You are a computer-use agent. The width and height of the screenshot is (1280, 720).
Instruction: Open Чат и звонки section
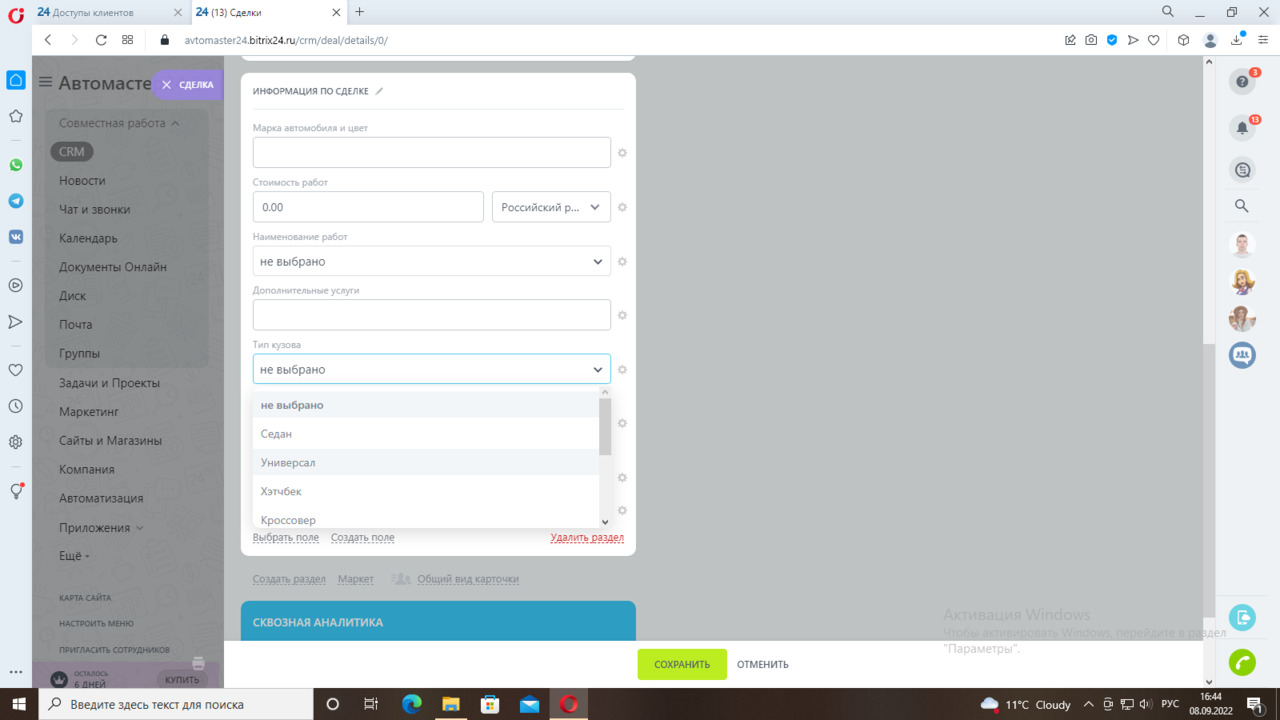[x=94, y=210]
